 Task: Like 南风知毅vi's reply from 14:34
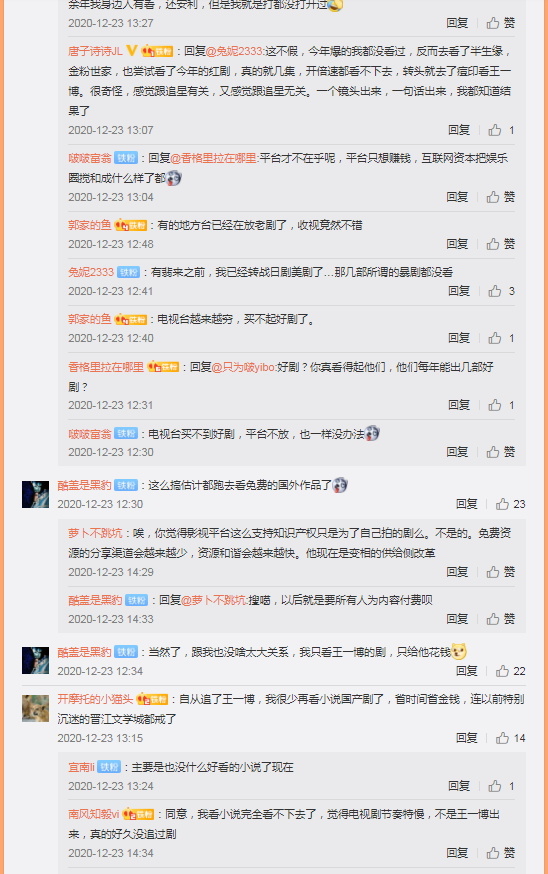tap(500, 853)
